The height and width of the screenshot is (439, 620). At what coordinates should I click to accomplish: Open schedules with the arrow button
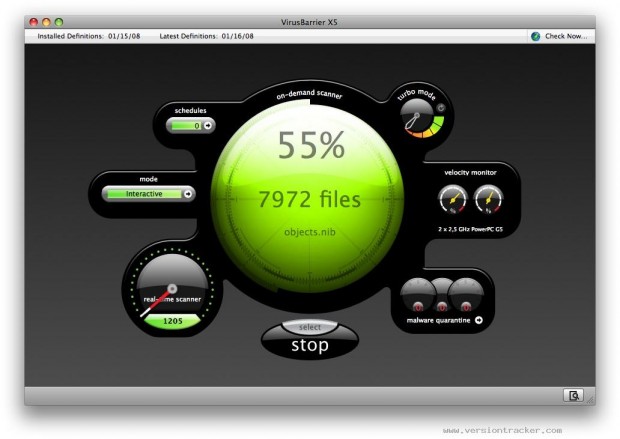[208, 126]
